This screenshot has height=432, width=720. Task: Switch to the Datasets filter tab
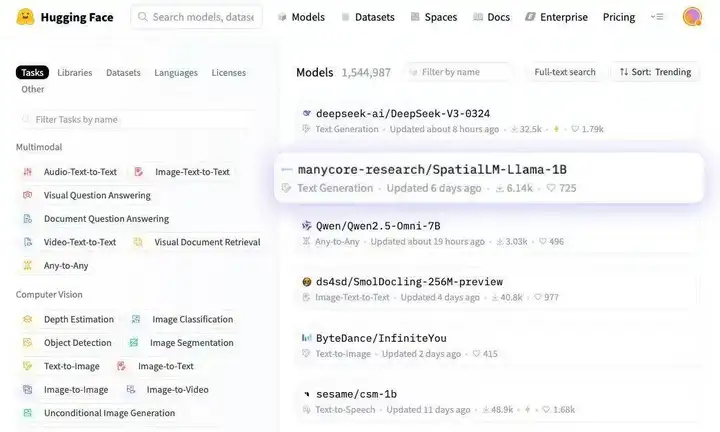point(123,73)
